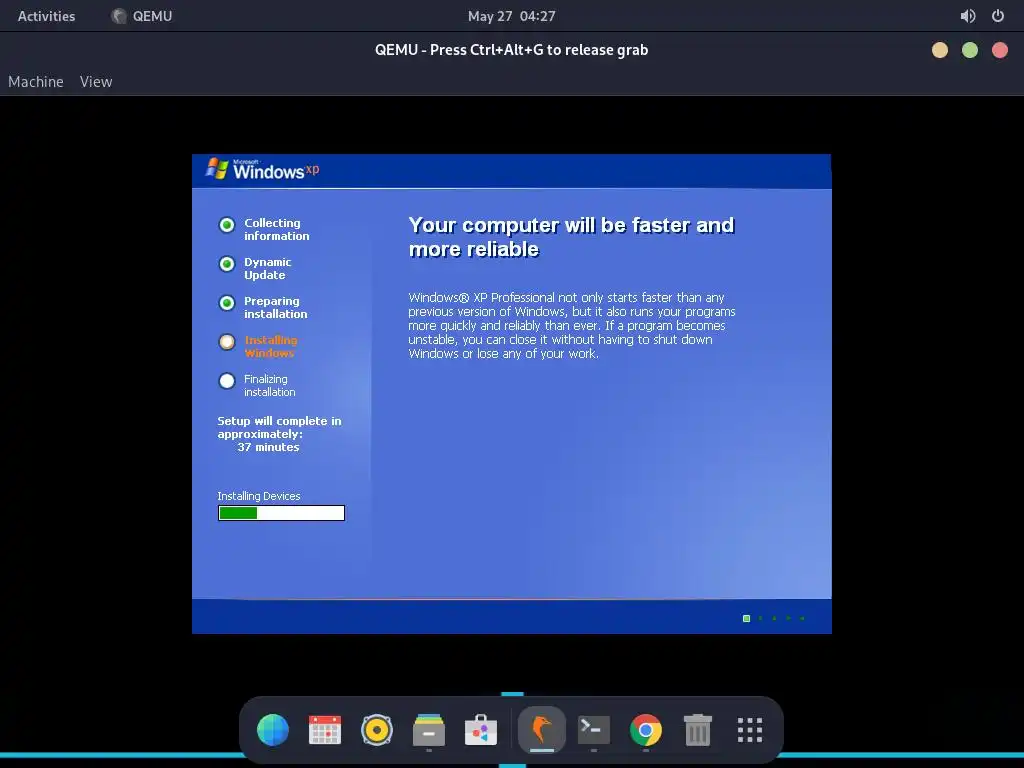Click the Collecting information step indicator
Image resolution: width=1024 pixels, height=768 pixels.
click(227, 225)
